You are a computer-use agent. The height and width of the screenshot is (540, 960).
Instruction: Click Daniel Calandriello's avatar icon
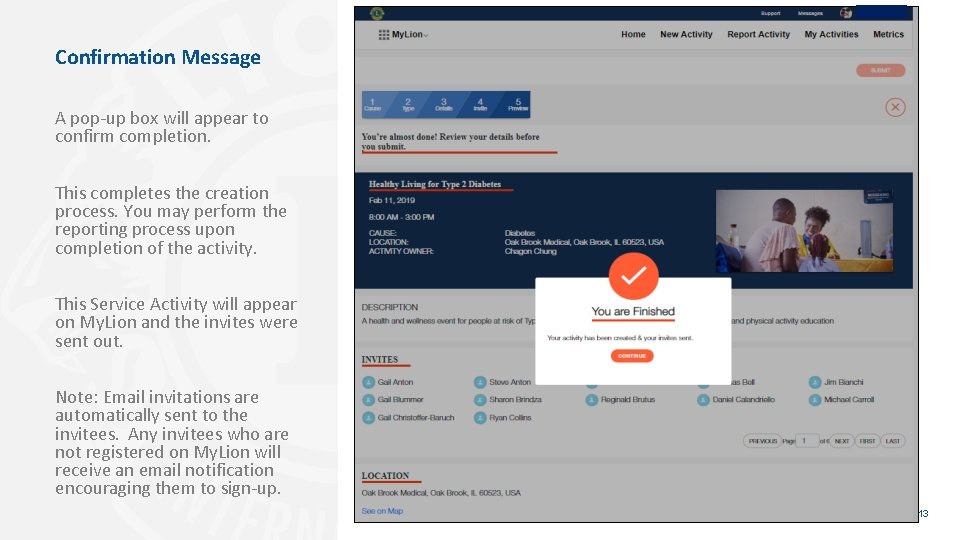(x=703, y=400)
